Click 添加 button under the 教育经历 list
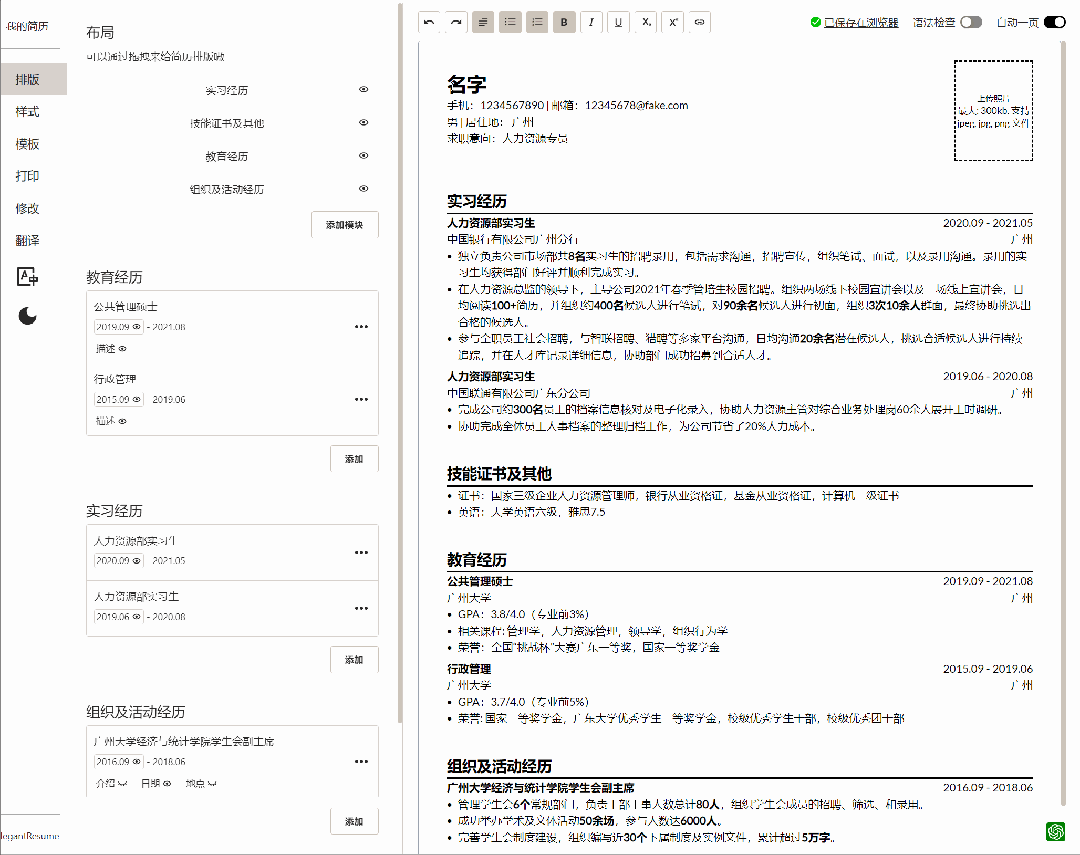The height and width of the screenshot is (855, 1080). 354,458
